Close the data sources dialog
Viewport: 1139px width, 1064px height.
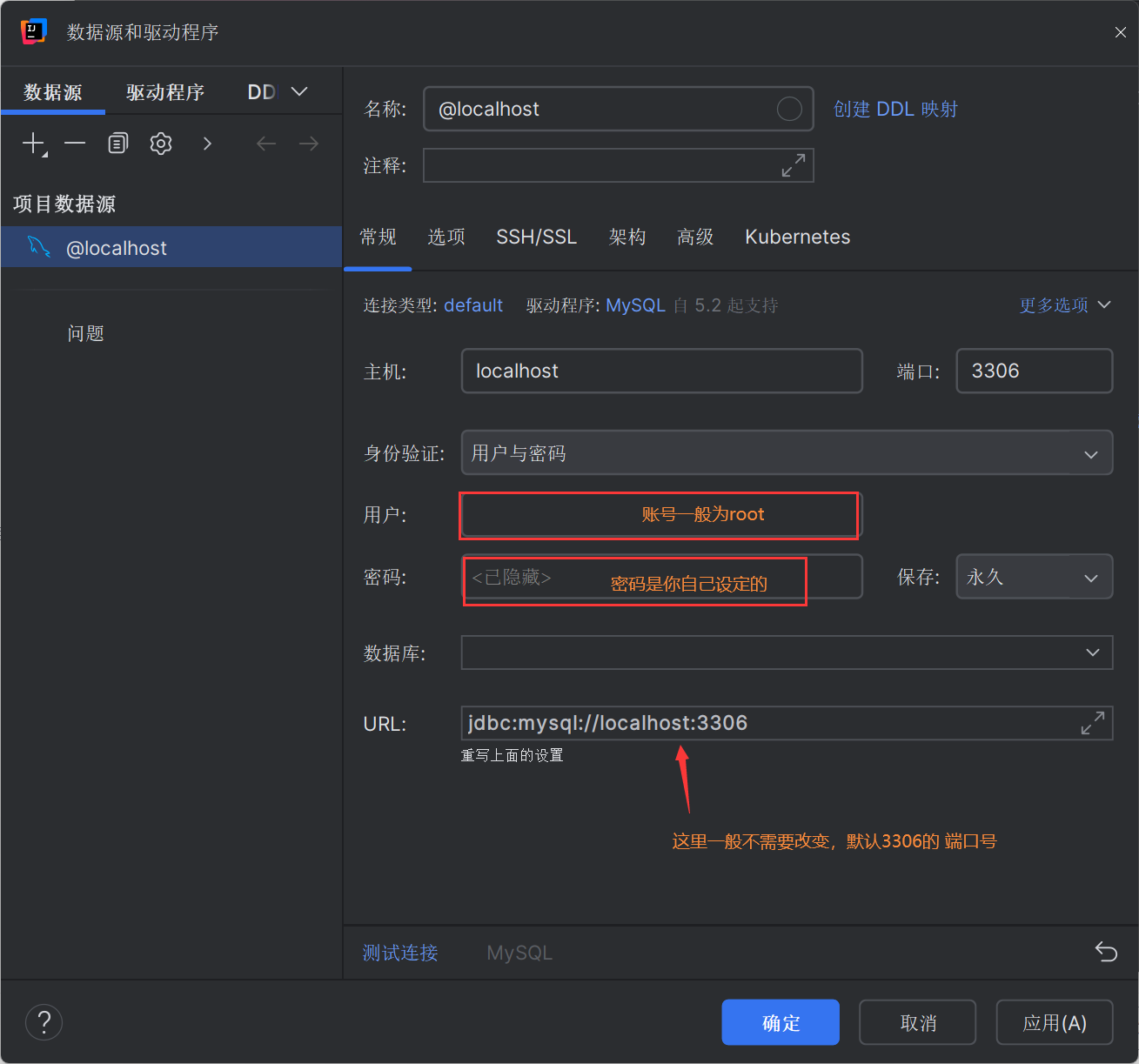[1121, 32]
